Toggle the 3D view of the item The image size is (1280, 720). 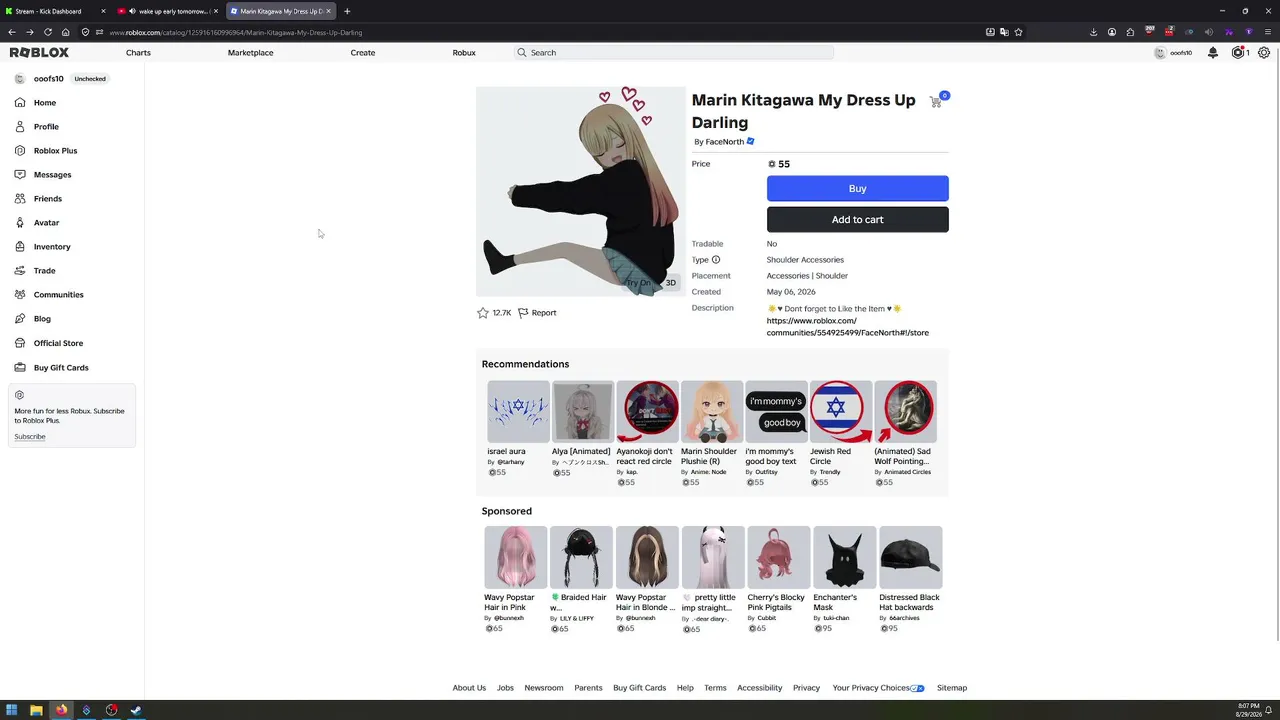coord(670,283)
